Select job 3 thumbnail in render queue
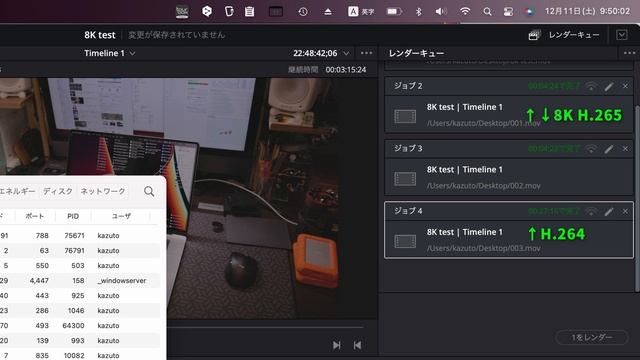Image resolution: width=640 pixels, height=360 pixels. (x=405, y=179)
